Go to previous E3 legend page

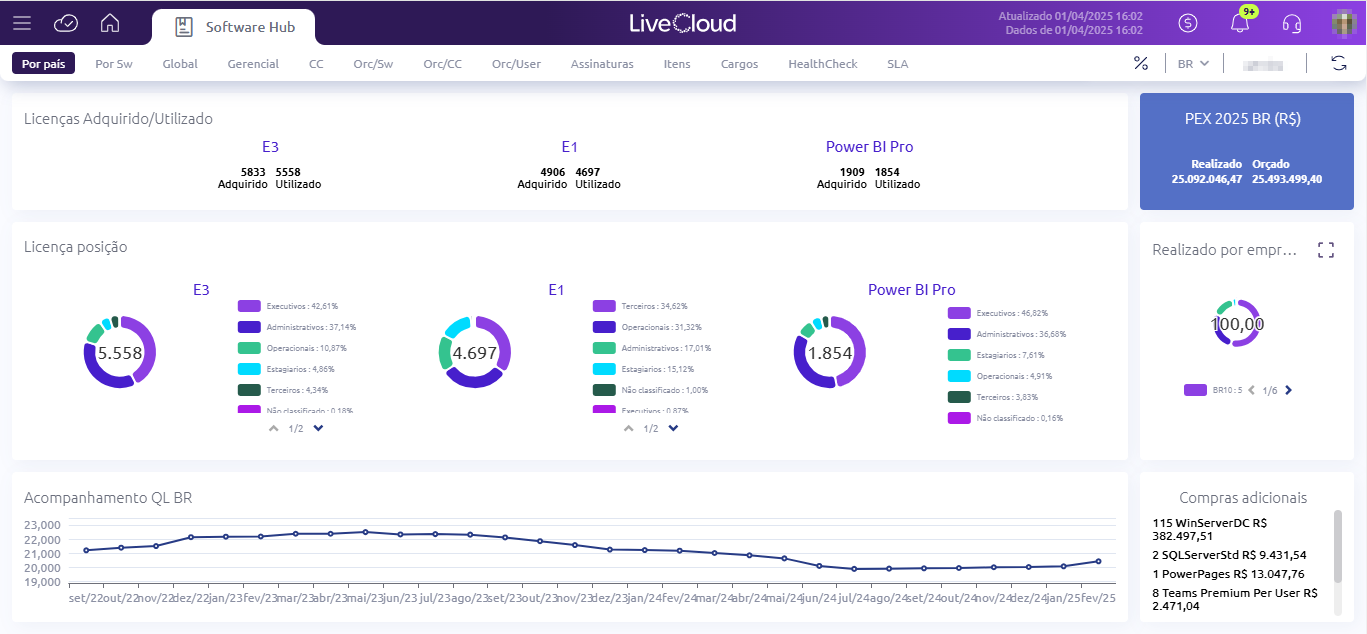274,428
